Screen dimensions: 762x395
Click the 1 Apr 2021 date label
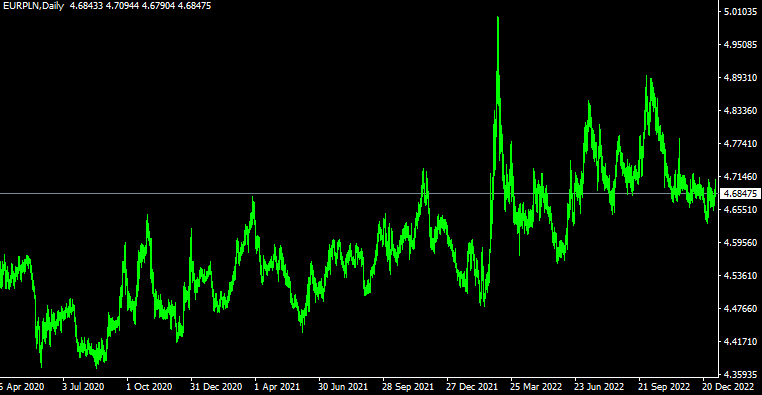pyautogui.click(x=277, y=387)
